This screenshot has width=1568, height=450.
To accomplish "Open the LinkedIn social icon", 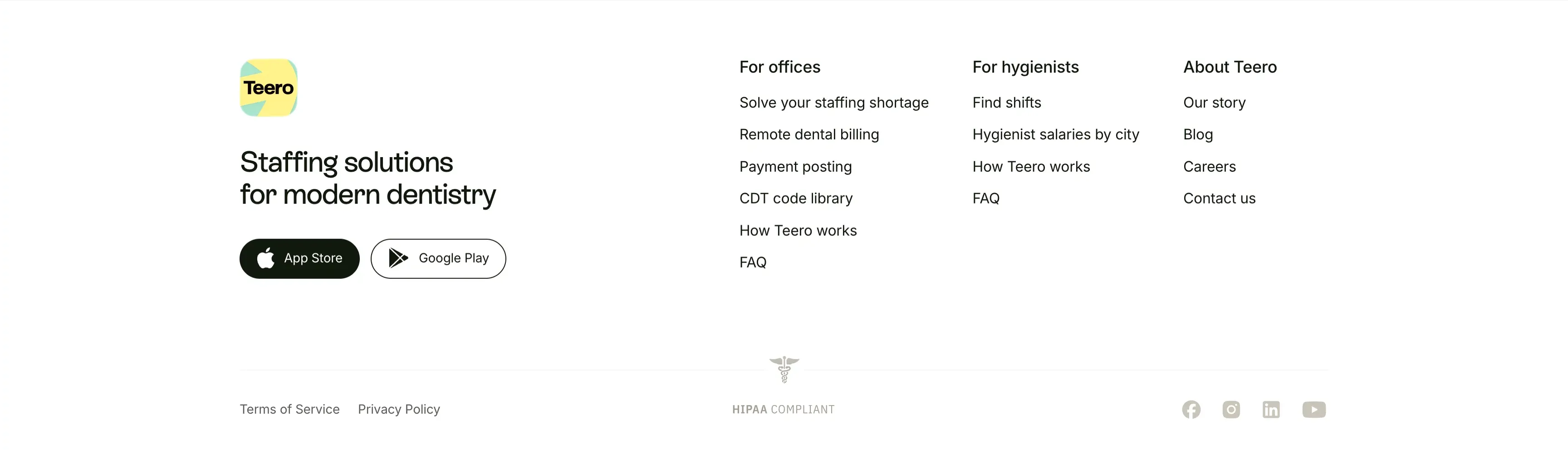I will tap(1271, 410).
